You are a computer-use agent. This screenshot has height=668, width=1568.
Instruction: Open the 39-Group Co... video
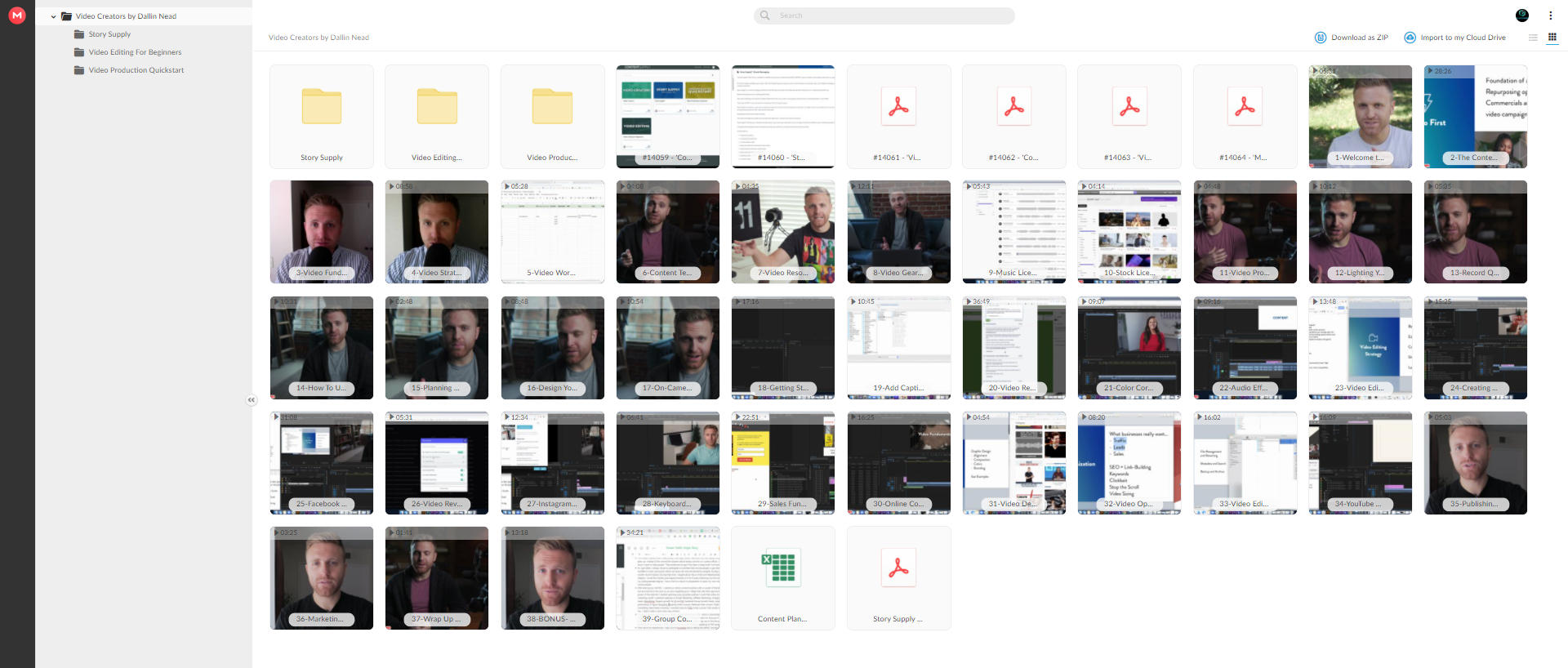pos(668,578)
